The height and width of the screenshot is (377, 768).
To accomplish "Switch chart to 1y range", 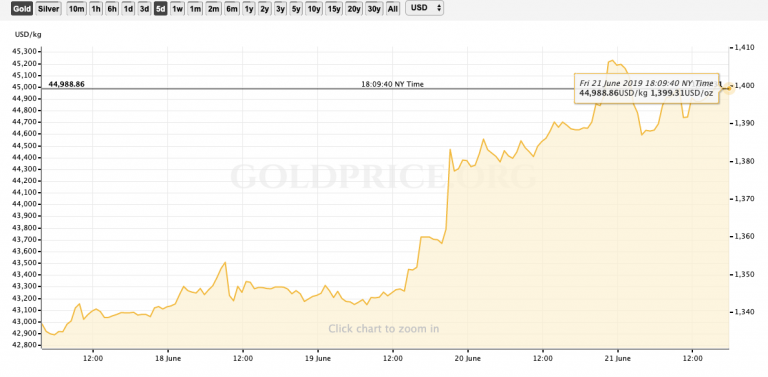I will coord(249,9).
